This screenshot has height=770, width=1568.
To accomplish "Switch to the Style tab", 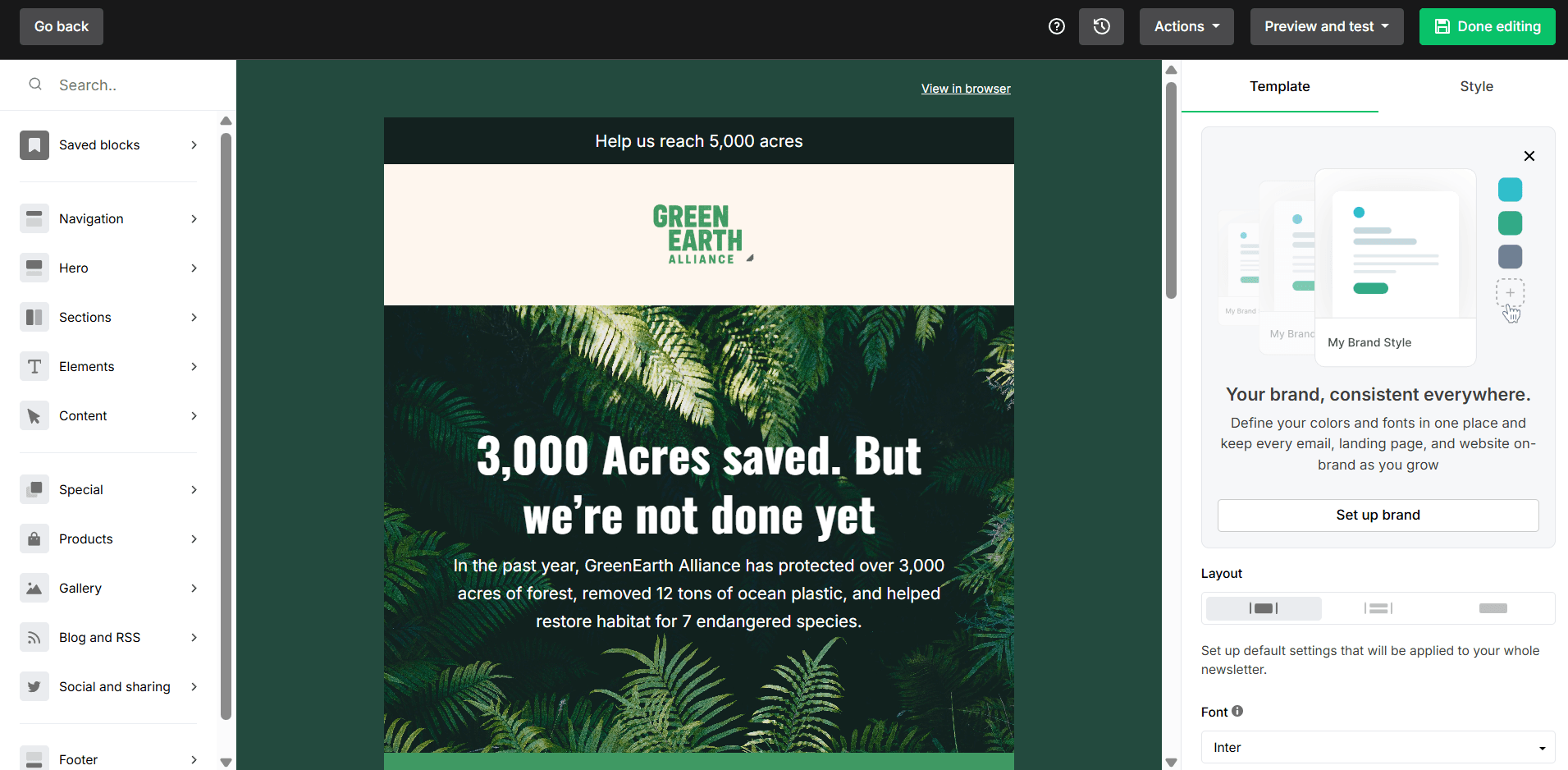I will click(x=1477, y=86).
